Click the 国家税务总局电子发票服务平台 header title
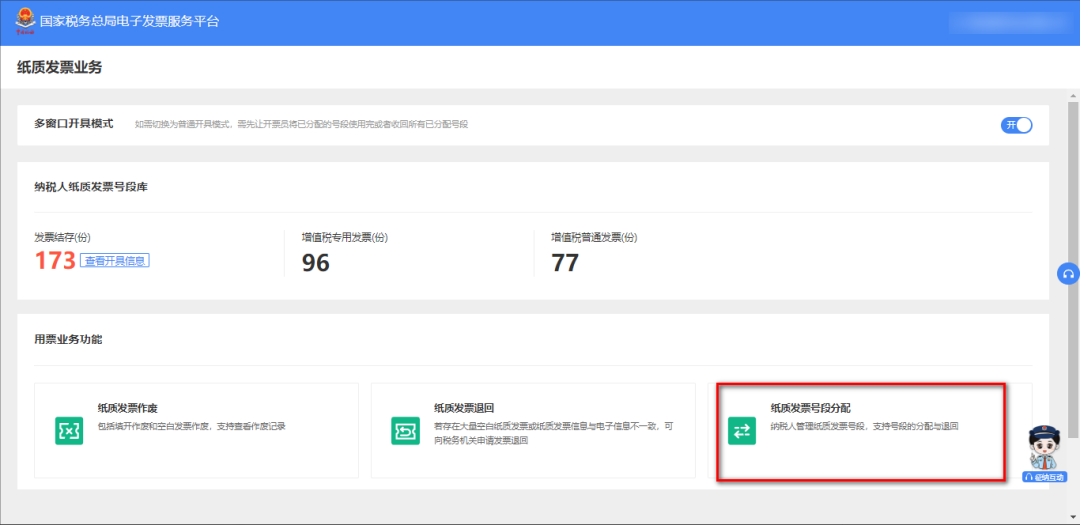 (x=129, y=21)
